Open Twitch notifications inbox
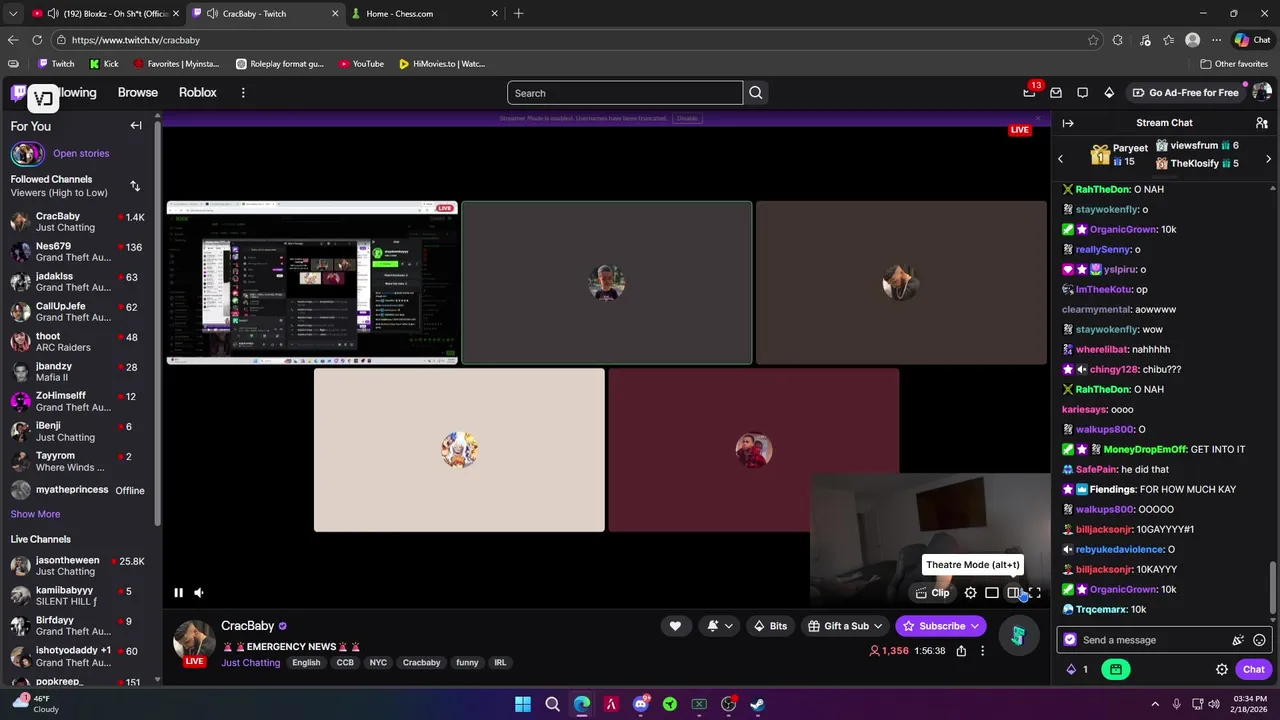 click(x=1055, y=92)
